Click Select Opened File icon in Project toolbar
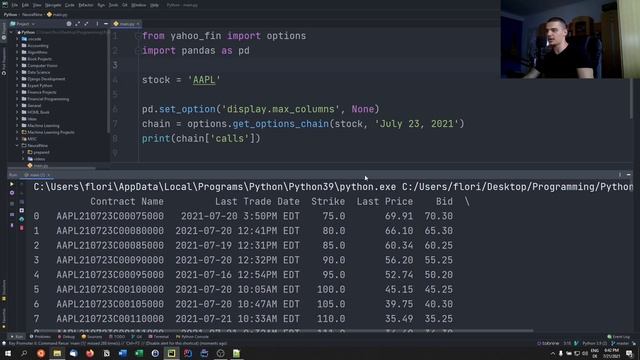Viewport: 640px width, 360px height. [x=69, y=24]
